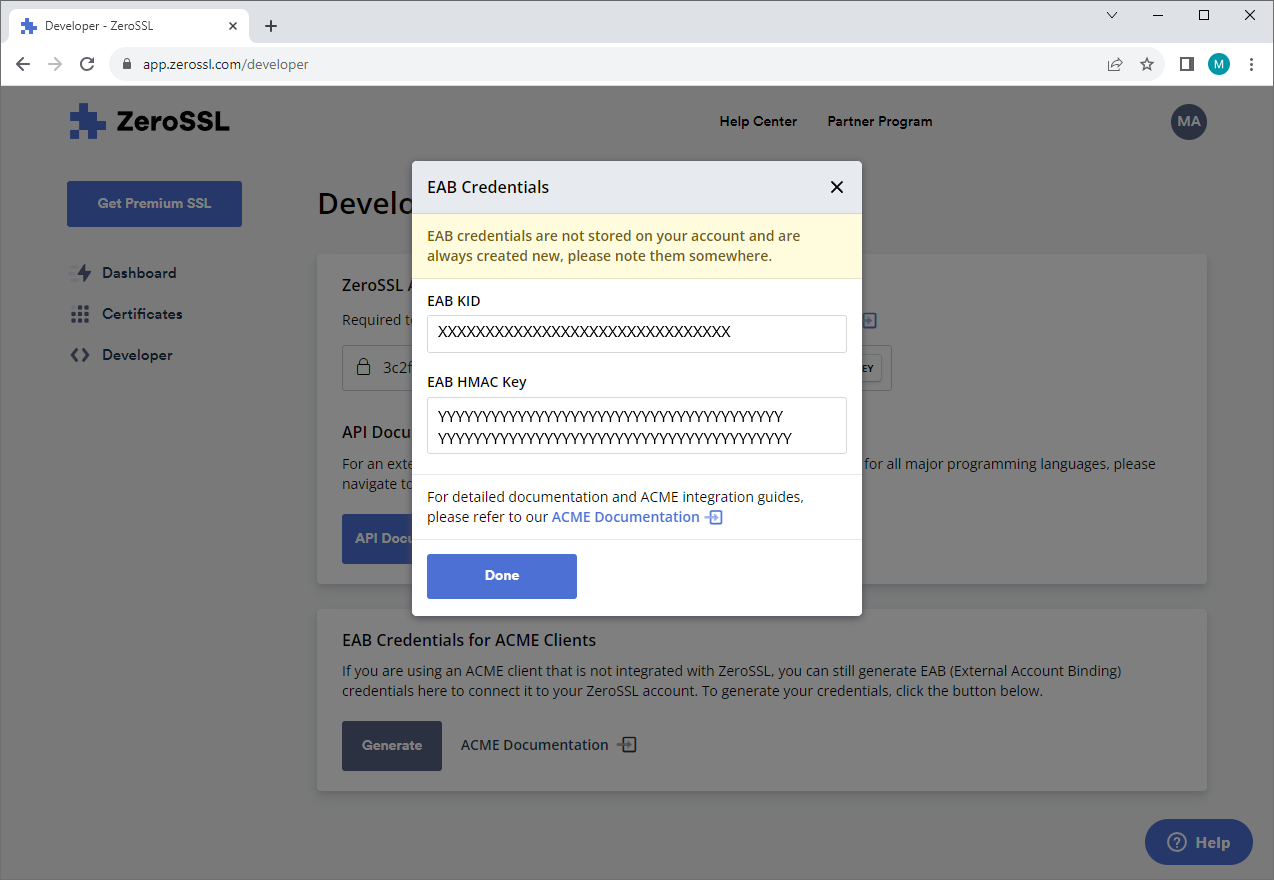
Task: Click the Done button in EAB Credentials dialog
Action: [x=501, y=576]
